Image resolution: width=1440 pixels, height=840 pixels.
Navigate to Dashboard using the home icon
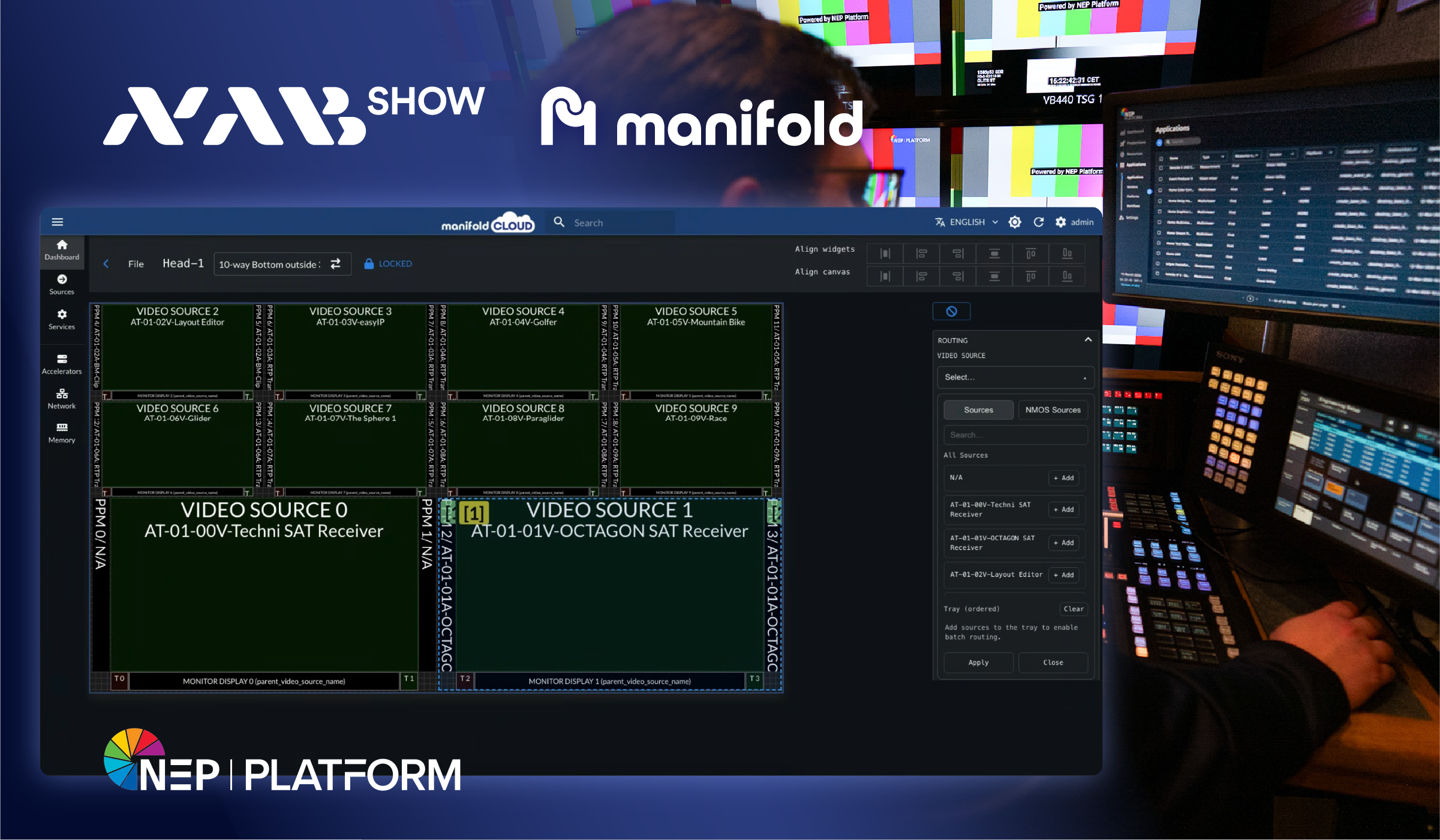point(62,249)
